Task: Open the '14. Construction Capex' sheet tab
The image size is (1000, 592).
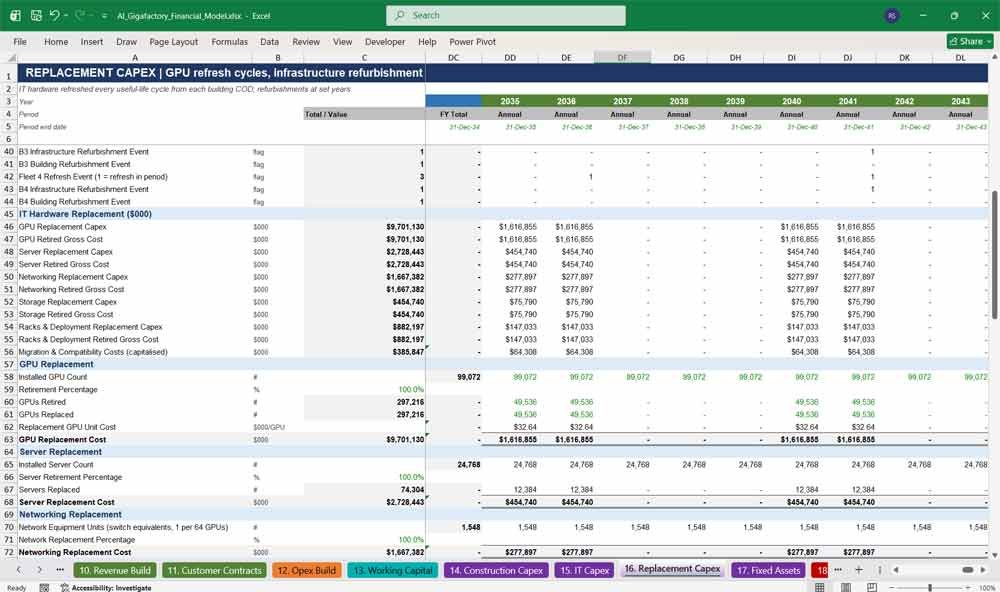Action: [496, 570]
